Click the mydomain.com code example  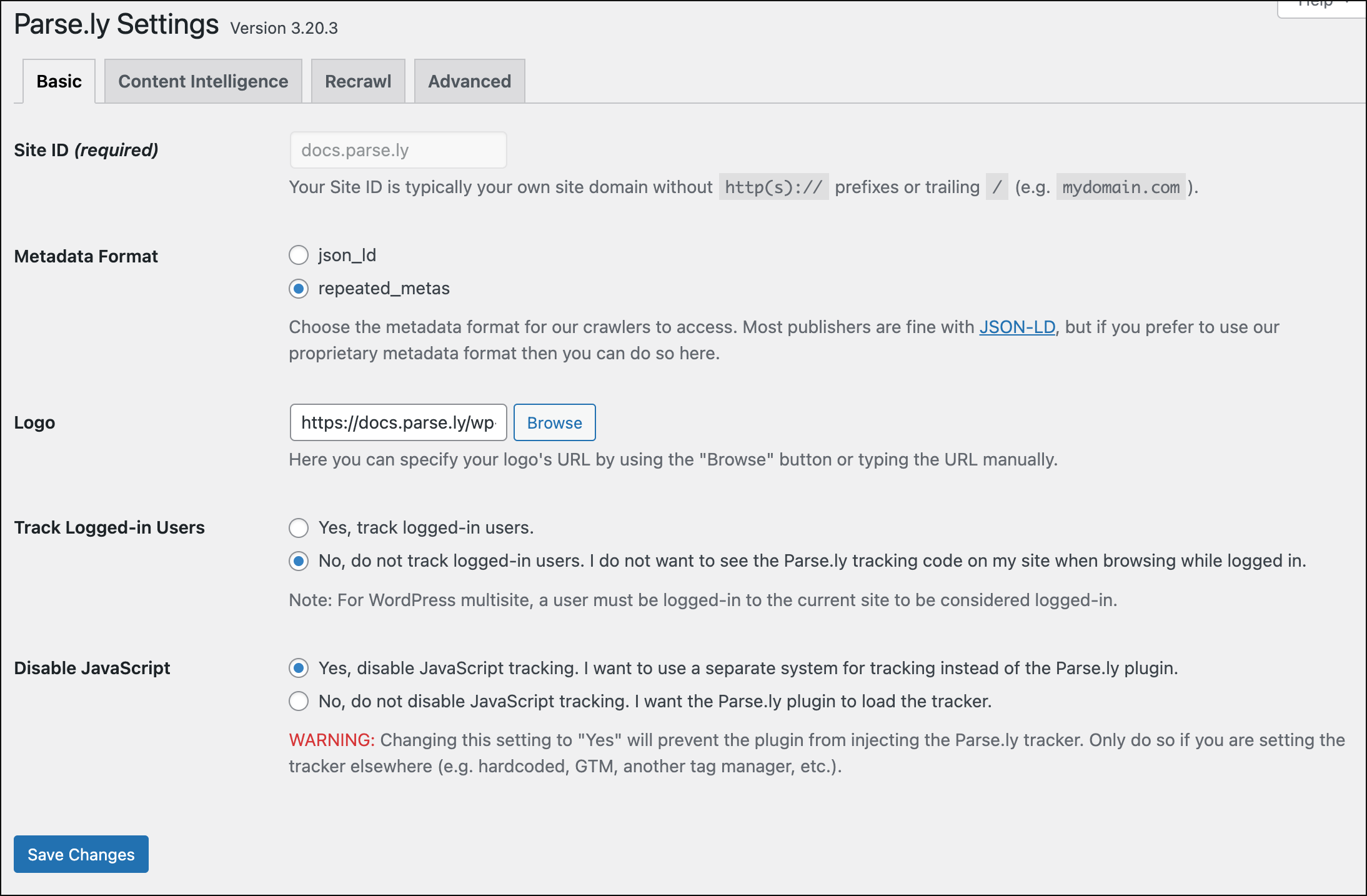1121,187
